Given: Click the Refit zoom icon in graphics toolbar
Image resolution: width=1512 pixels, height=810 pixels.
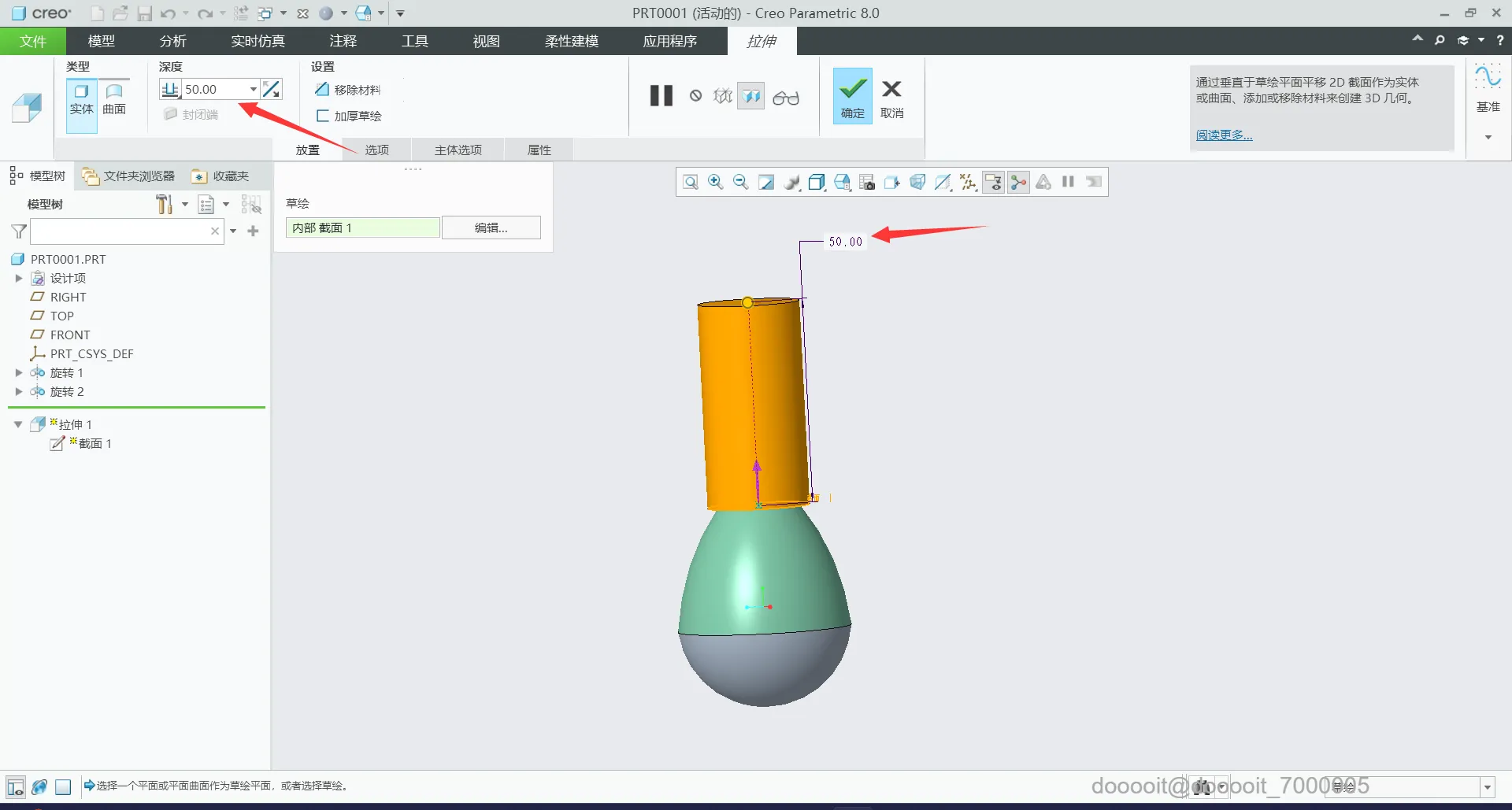Looking at the screenshot, I should [x=691, y=183].
